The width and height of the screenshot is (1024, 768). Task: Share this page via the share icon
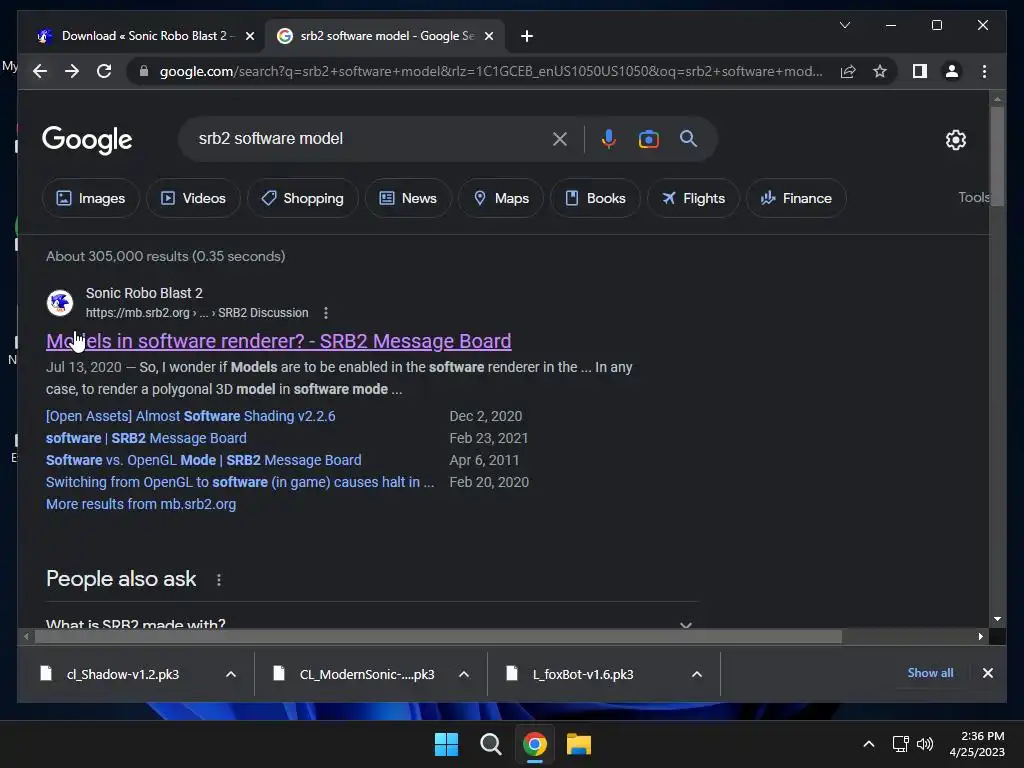tap(848, 71)
